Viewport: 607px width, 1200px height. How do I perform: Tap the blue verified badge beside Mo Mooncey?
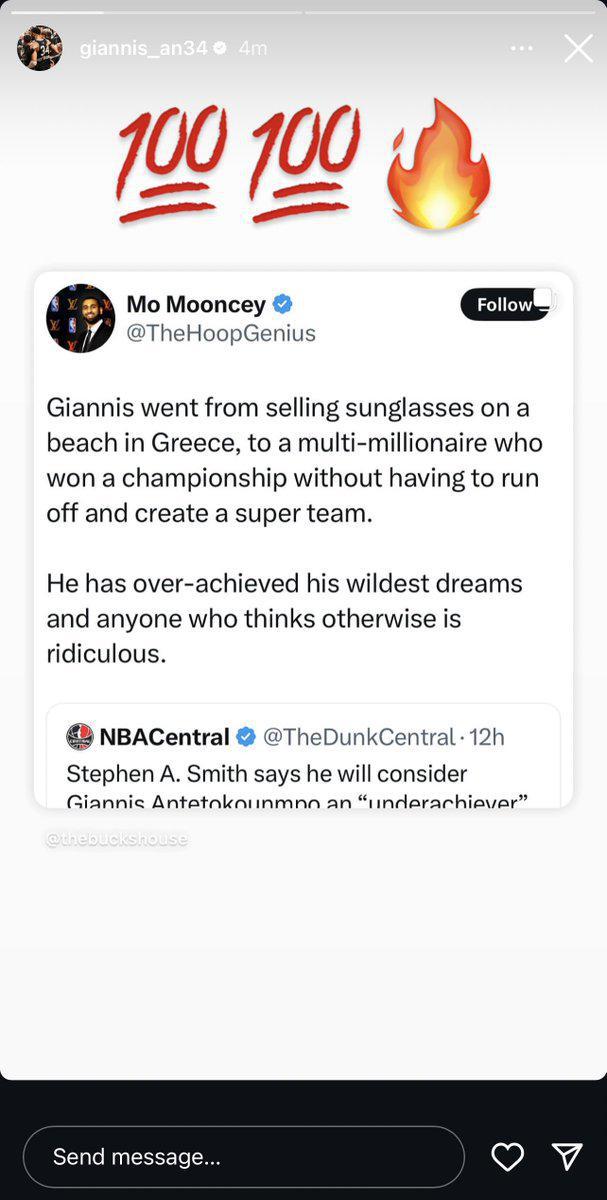283,304
